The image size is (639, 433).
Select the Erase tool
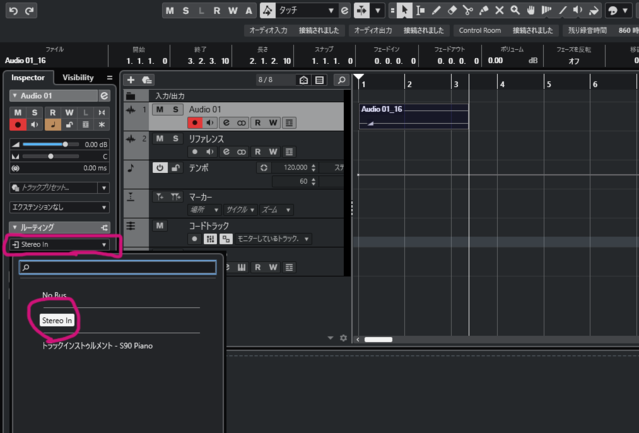[x=452, y=11]
